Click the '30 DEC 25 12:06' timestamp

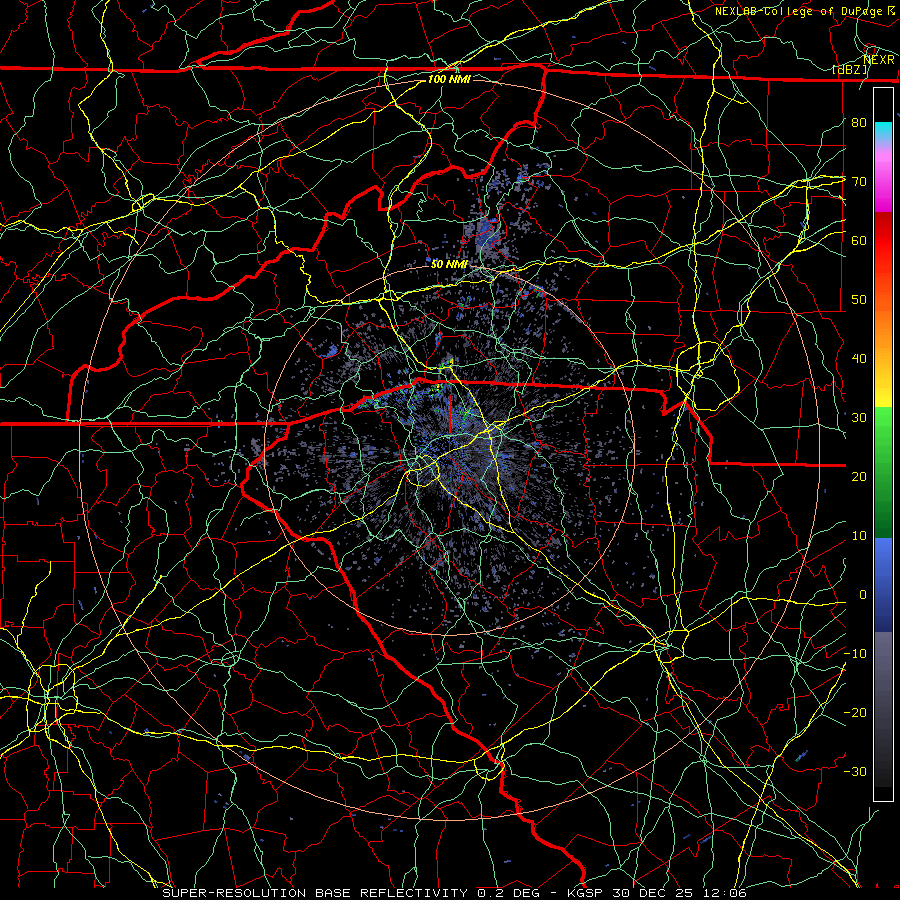pos(678,893)
